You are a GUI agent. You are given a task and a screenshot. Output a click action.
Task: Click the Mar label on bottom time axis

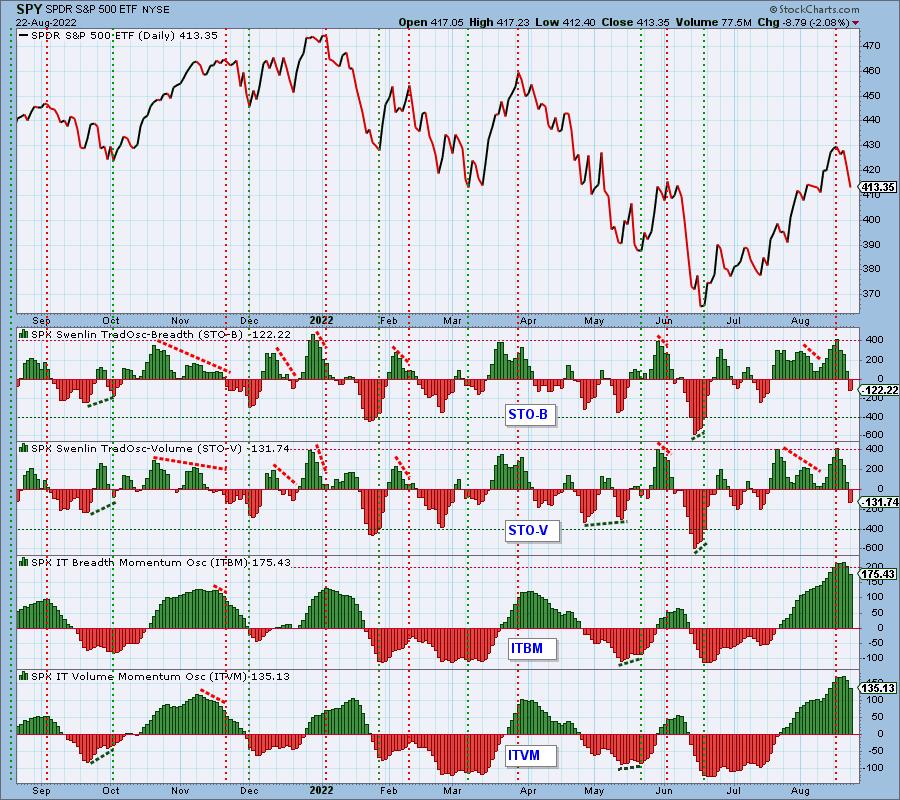click(x=452, y=791)
